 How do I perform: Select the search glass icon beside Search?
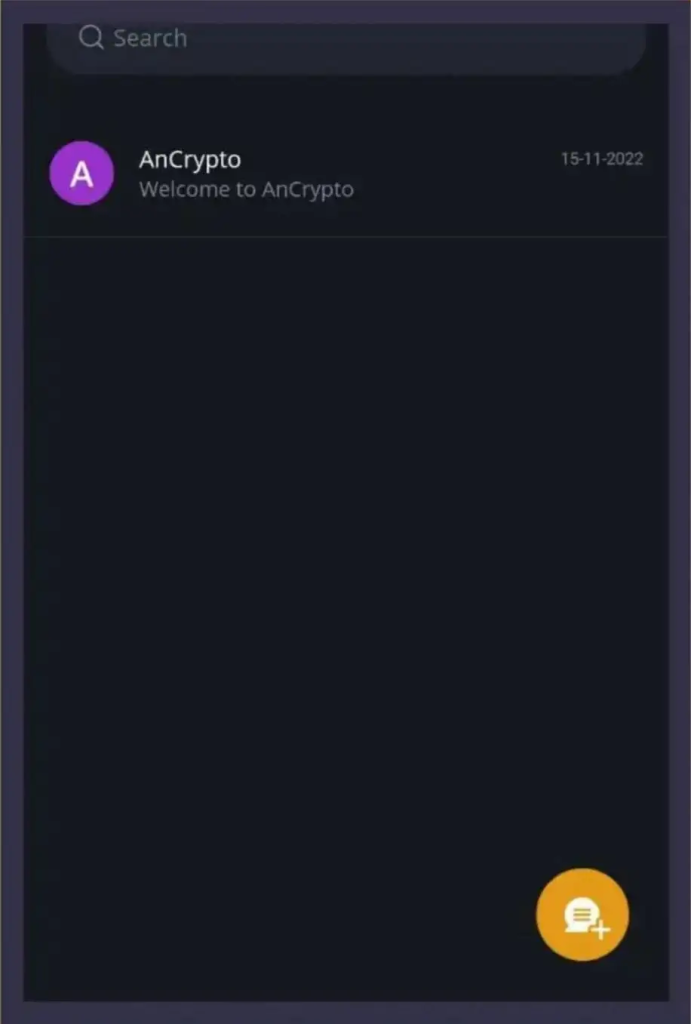91,37
